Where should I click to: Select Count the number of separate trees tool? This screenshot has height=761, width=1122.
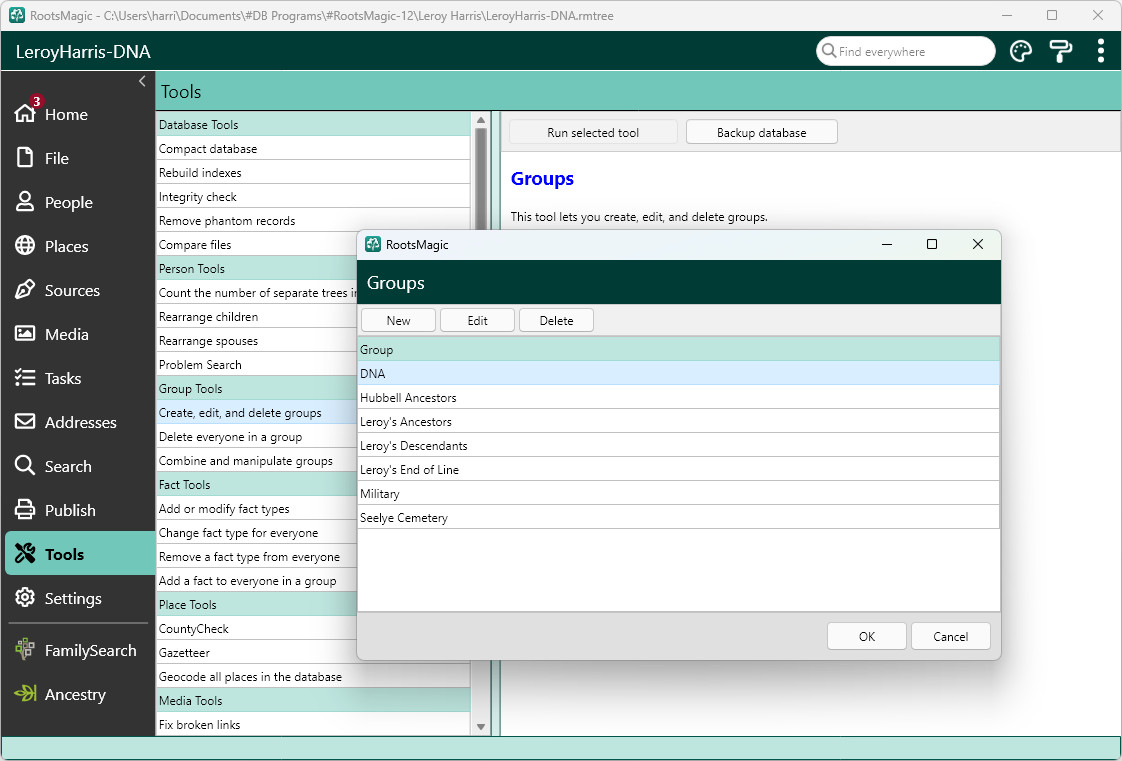click(257, 293)
